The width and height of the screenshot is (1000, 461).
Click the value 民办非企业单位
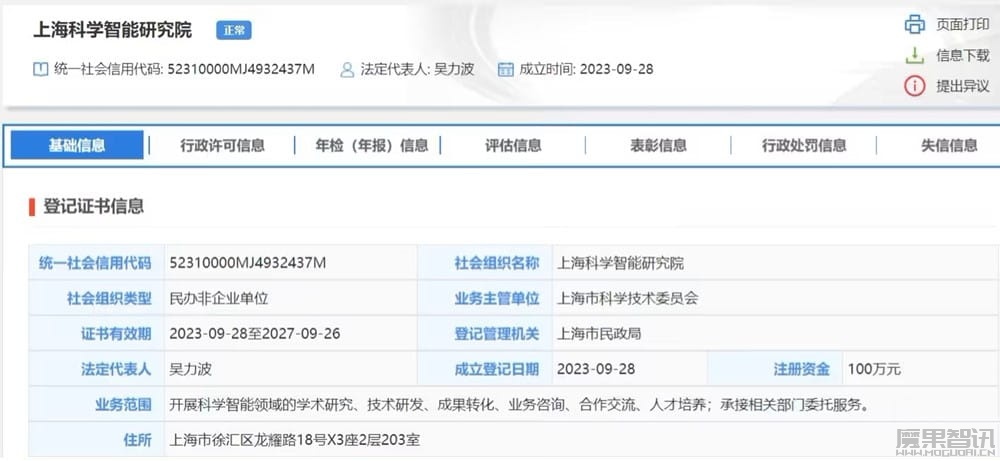click(x=219, y=298)
